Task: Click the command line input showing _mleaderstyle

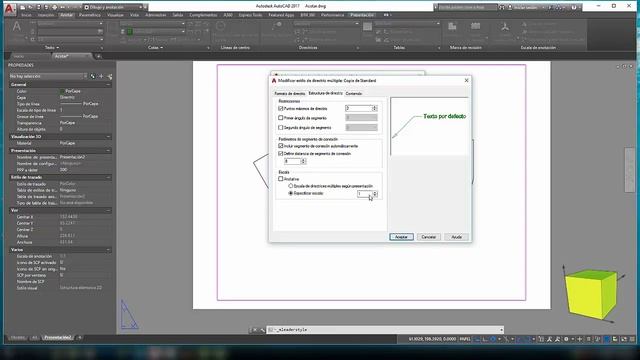Action: coord(385,330)
